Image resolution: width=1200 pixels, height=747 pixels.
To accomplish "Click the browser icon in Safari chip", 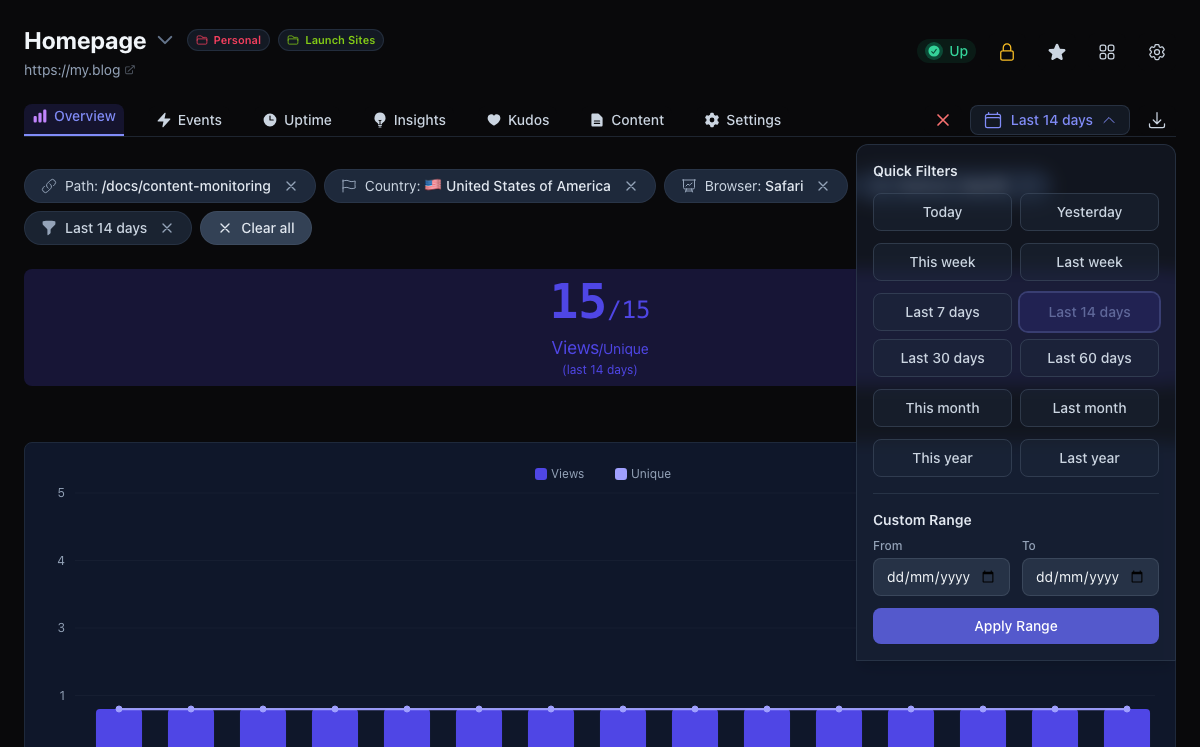I will pyautogui.click(x=689, y=186).
